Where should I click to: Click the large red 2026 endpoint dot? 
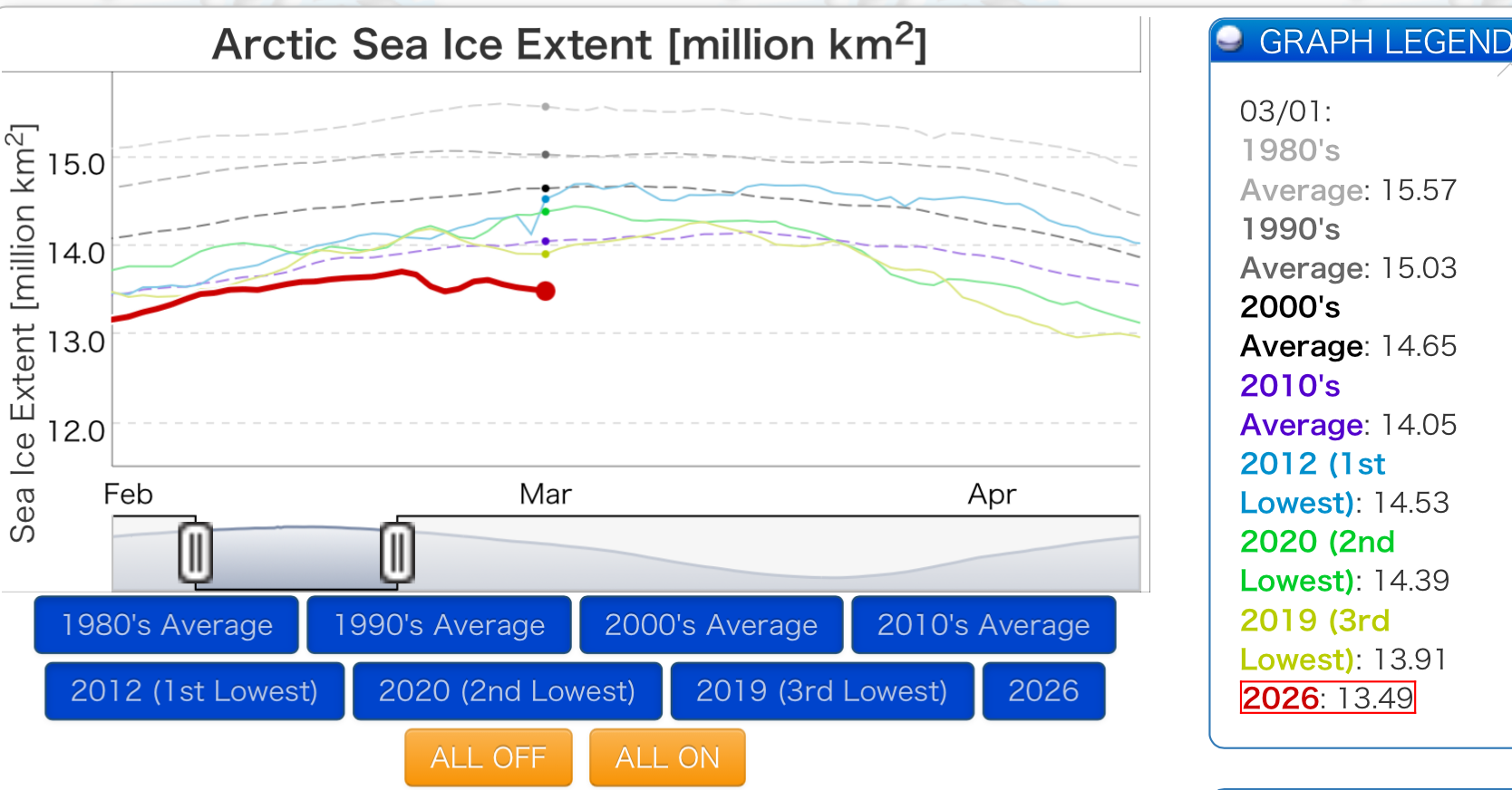(546, 291)
